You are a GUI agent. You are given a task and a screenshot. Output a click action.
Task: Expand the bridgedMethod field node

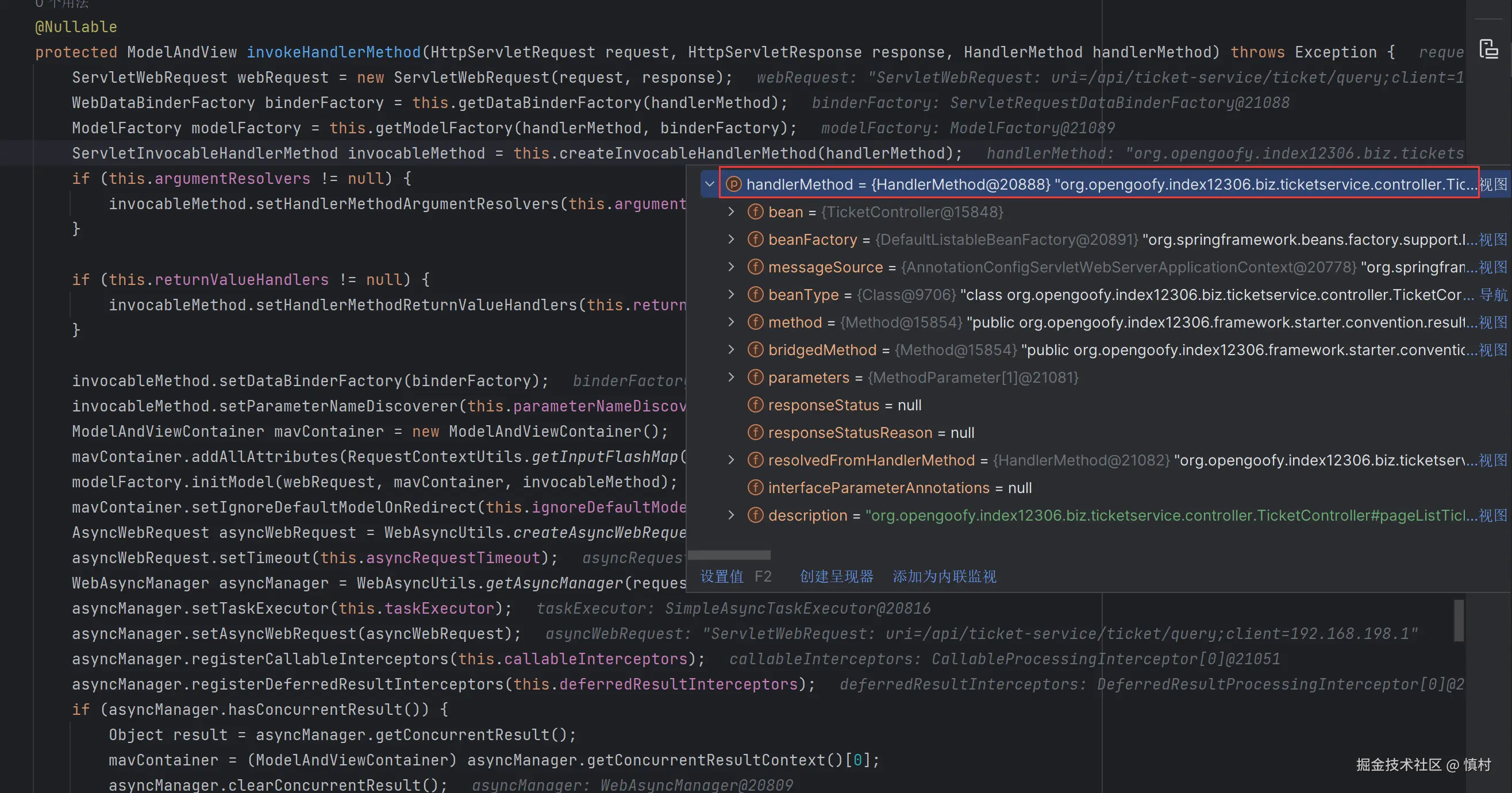732,350
